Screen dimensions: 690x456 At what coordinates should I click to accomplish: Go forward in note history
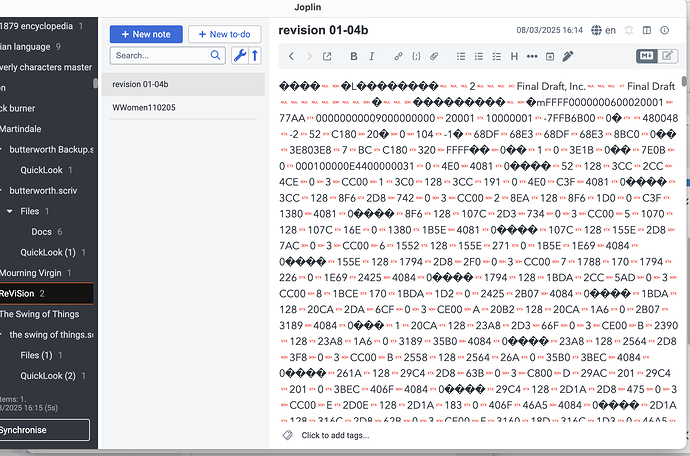point(309,56)
